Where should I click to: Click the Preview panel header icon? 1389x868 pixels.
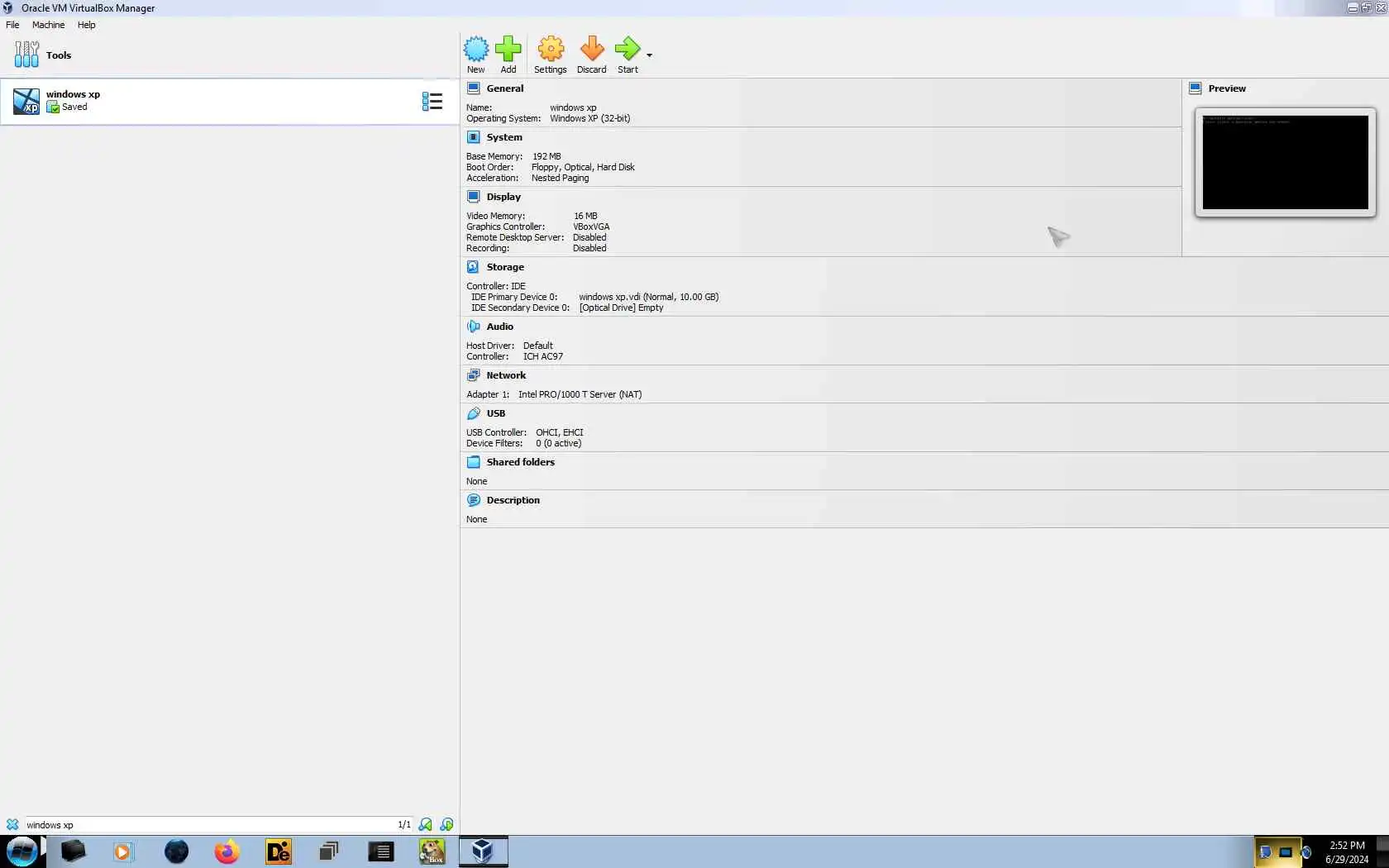[1196, 88]
